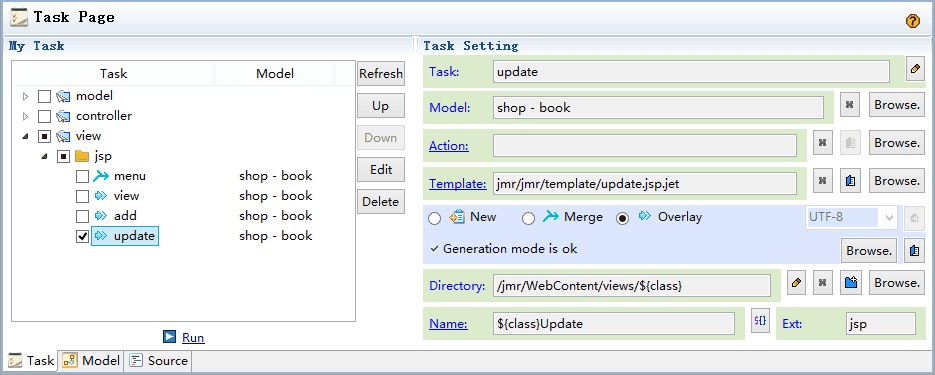
Task: Click the blue folder icon beside Directory
Action: [851, 283]
